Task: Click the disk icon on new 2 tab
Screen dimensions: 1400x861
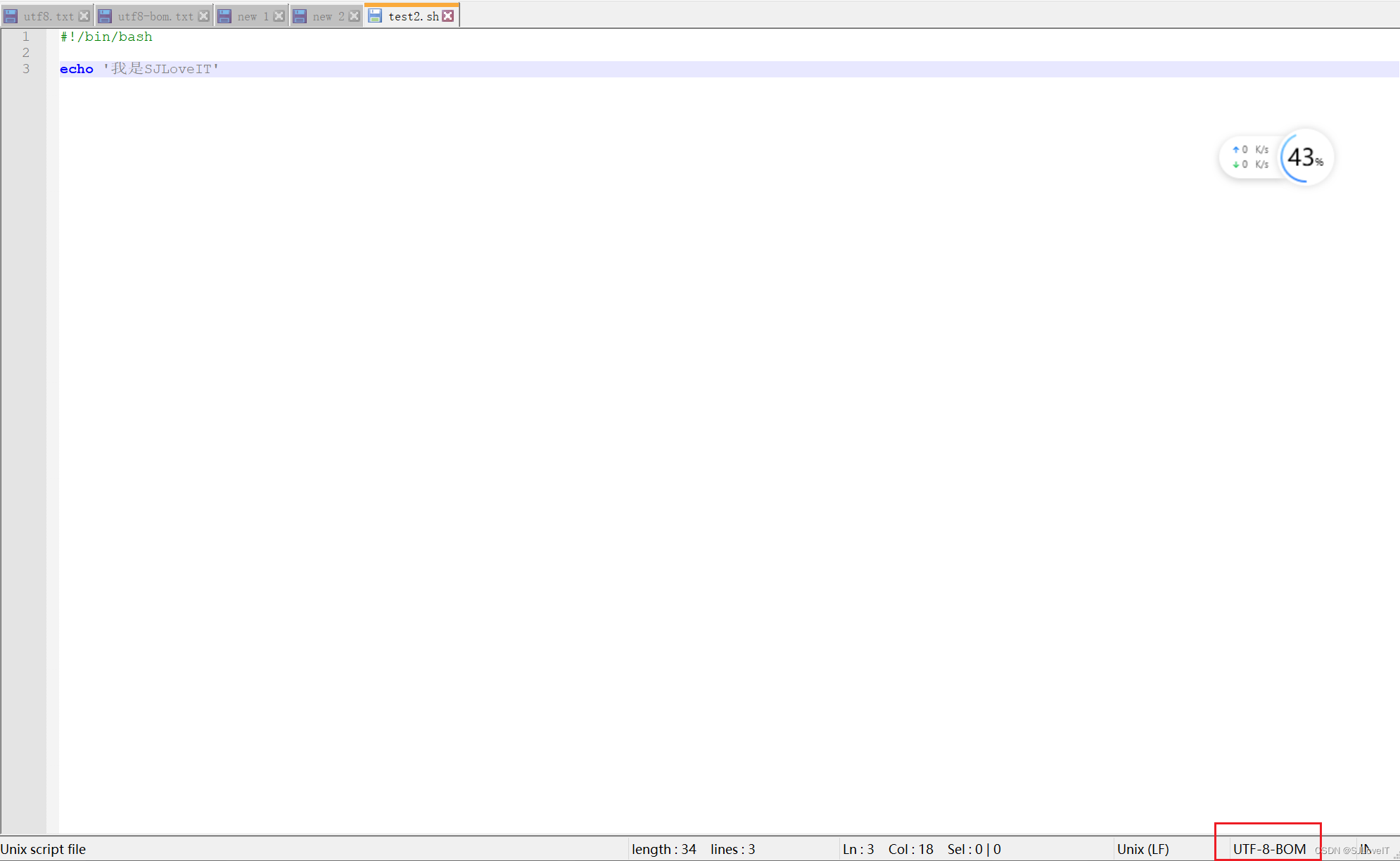Action: click(299, 15)
